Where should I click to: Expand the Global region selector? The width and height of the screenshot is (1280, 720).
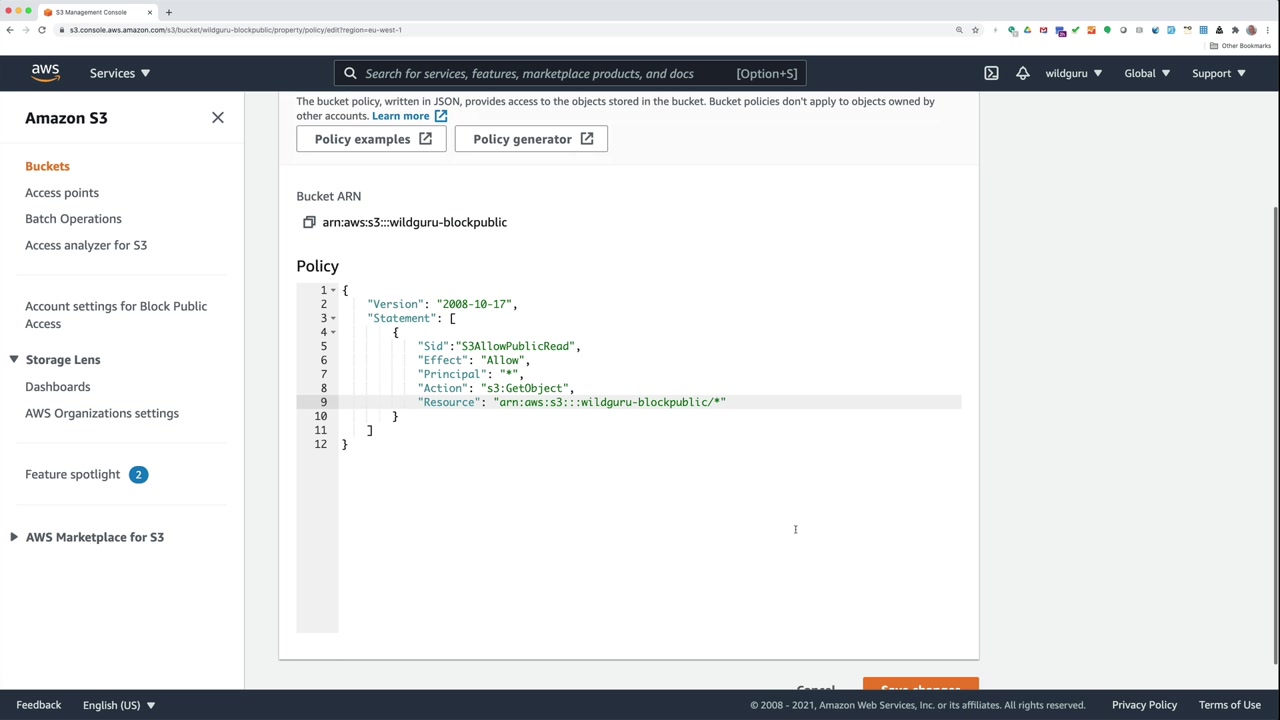1146,73
